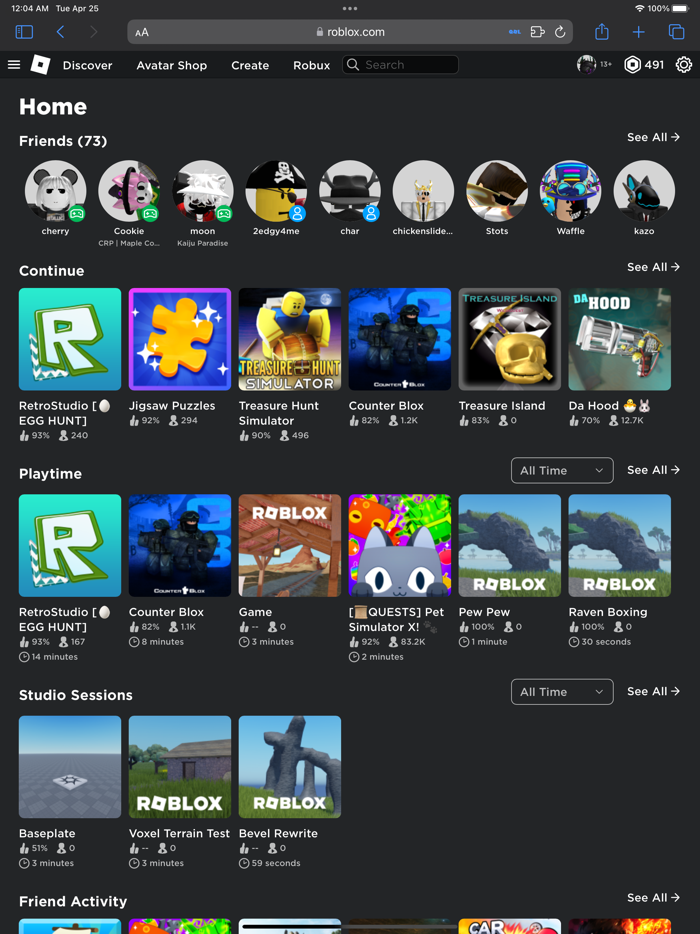Expand the Playtime All Time dropdown
Viewport: 700px width, 934px height.
point(562,471)
